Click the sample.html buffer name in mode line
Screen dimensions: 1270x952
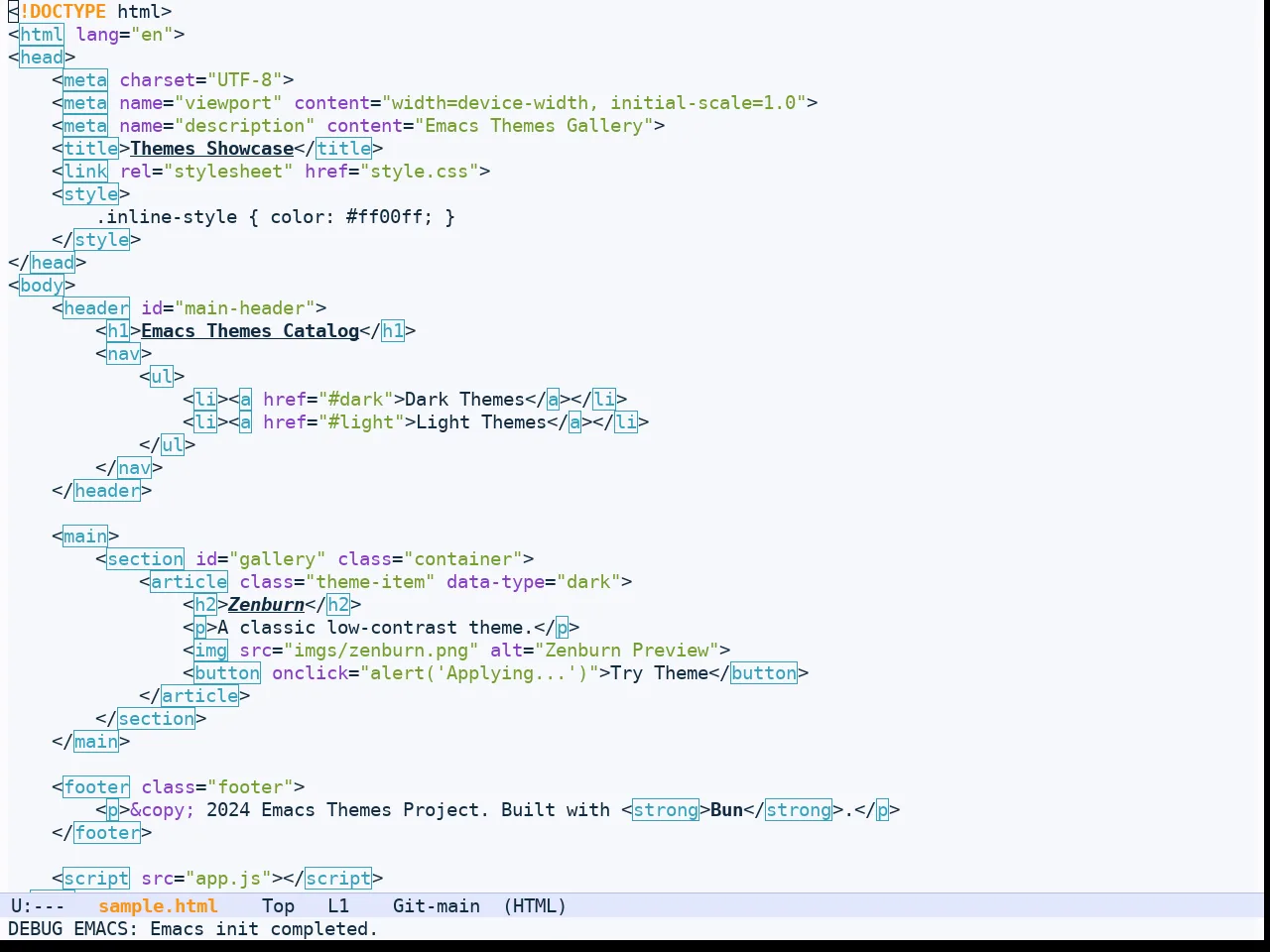tap(158, 906)
